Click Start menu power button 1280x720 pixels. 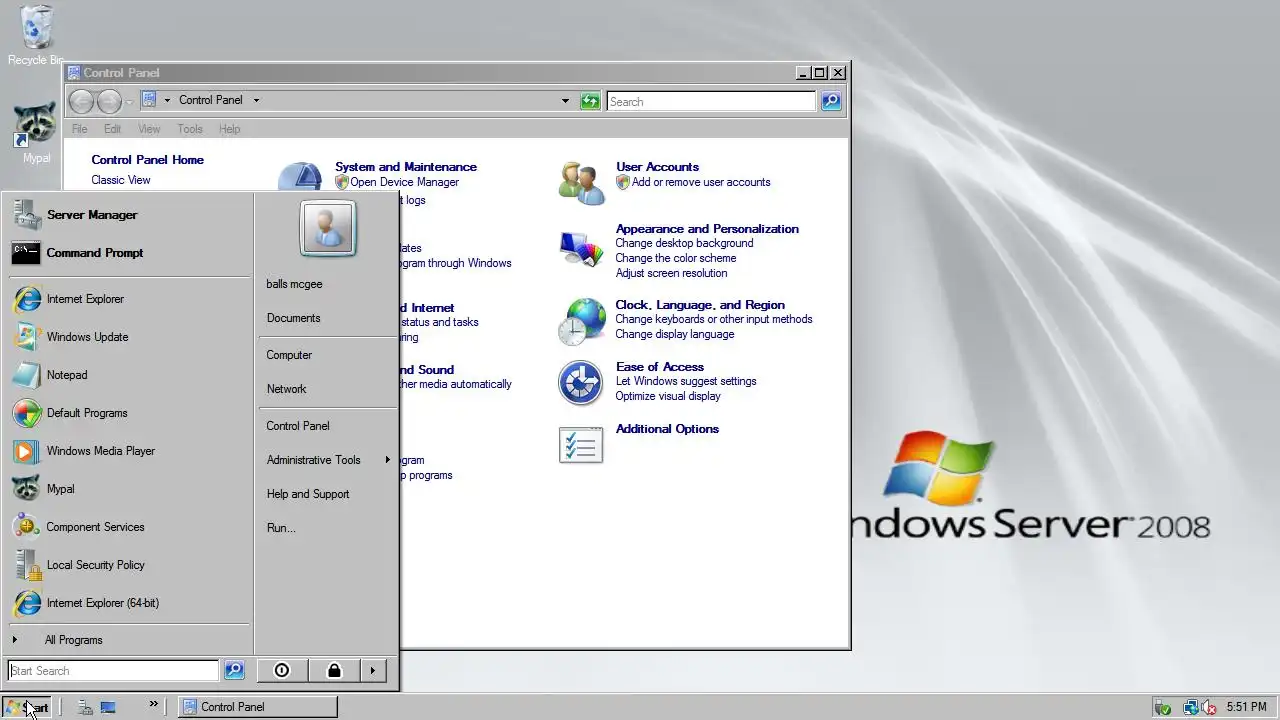[282, 671]
